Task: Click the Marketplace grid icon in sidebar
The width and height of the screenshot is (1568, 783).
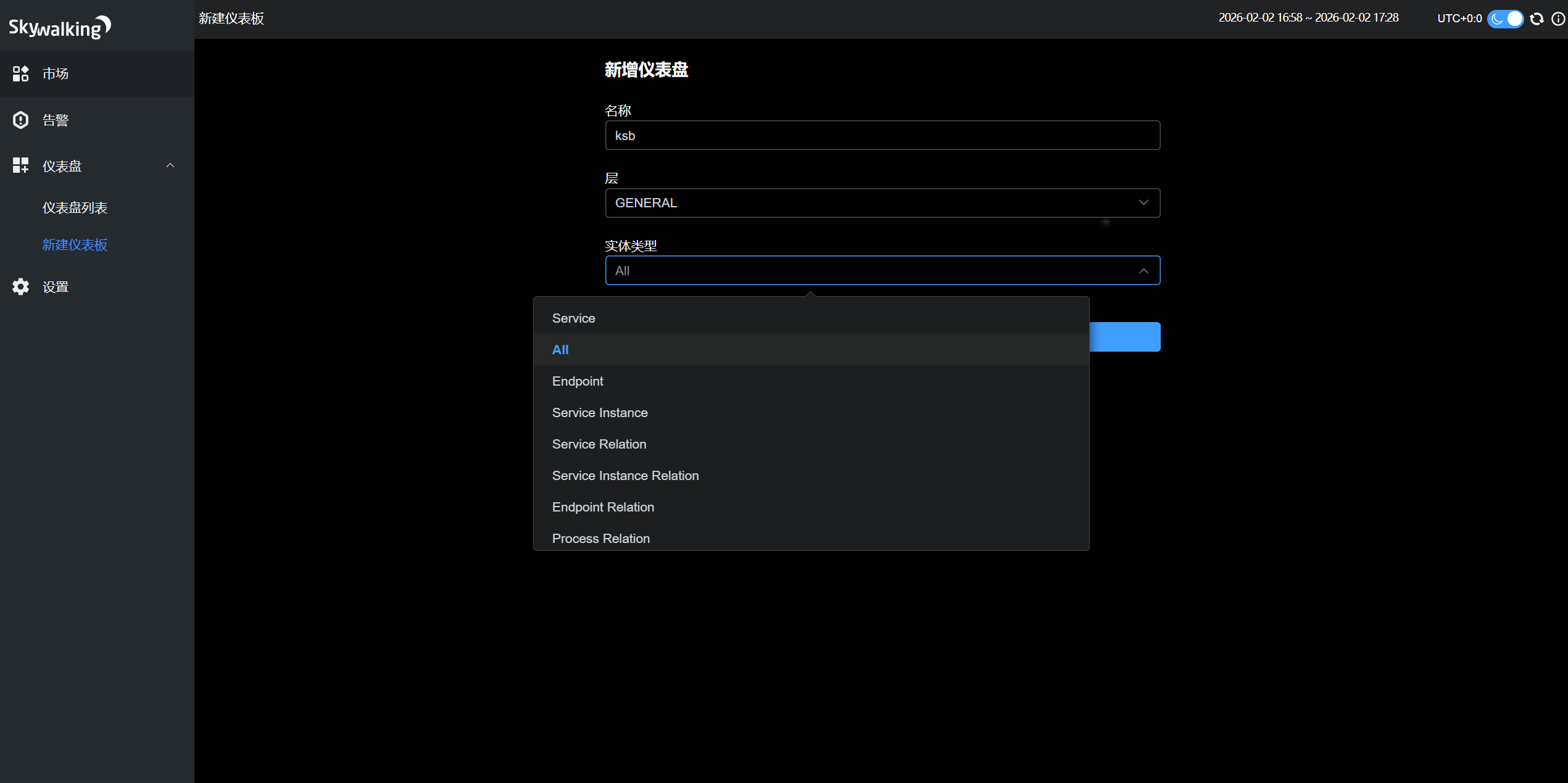Action: click(20, 73)
